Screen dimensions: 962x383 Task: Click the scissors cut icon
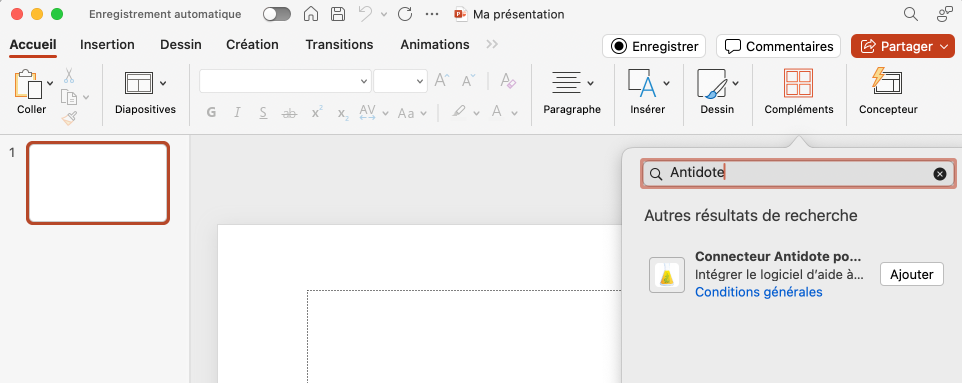pyautogui.click(x=69, y=75)
